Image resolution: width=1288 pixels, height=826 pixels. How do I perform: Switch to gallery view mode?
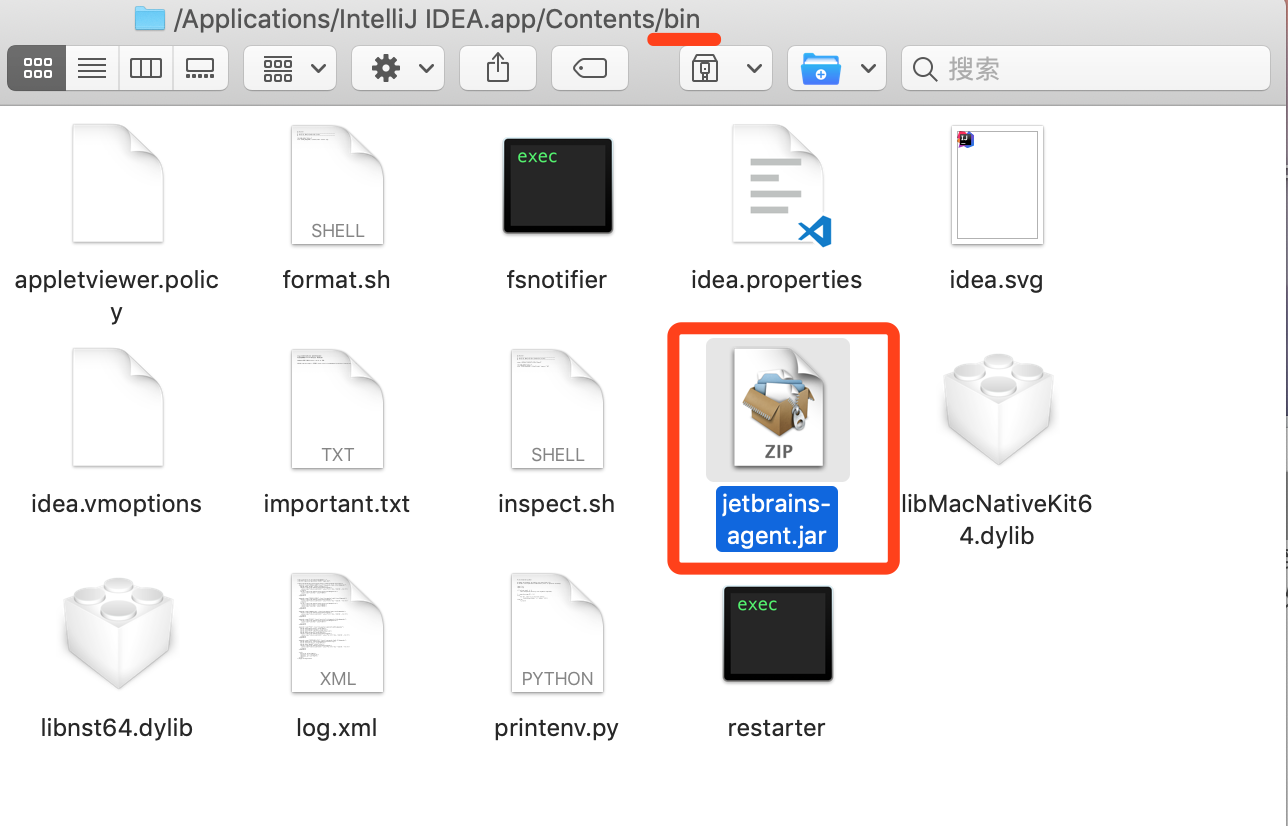pyautogui.click(x=200, y=68)
